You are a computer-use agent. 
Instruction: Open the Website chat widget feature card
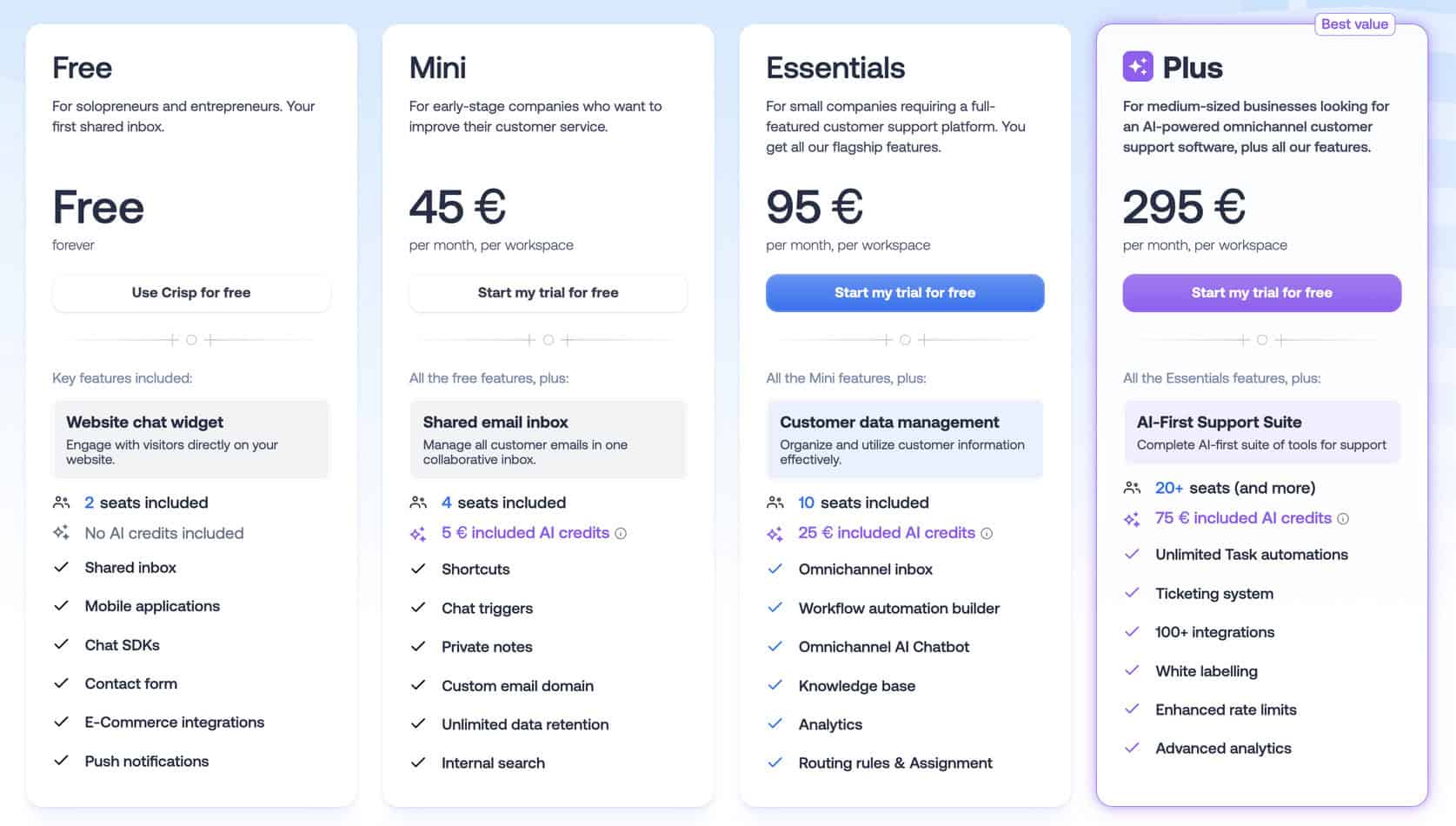point(191,439)
